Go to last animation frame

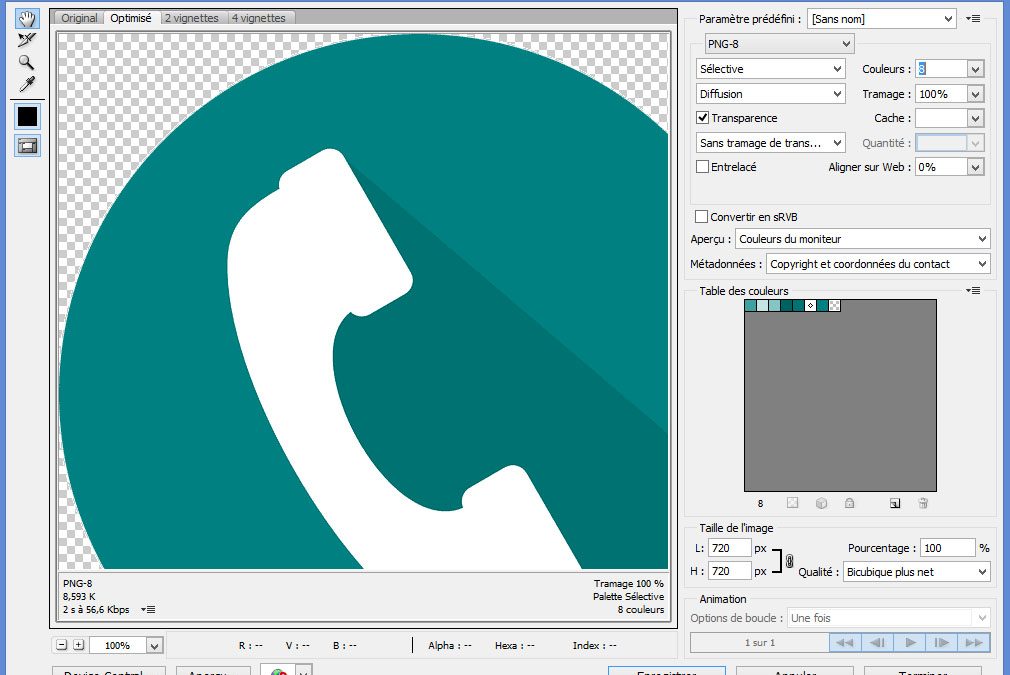pyautogui.click(x=974, y=642)
